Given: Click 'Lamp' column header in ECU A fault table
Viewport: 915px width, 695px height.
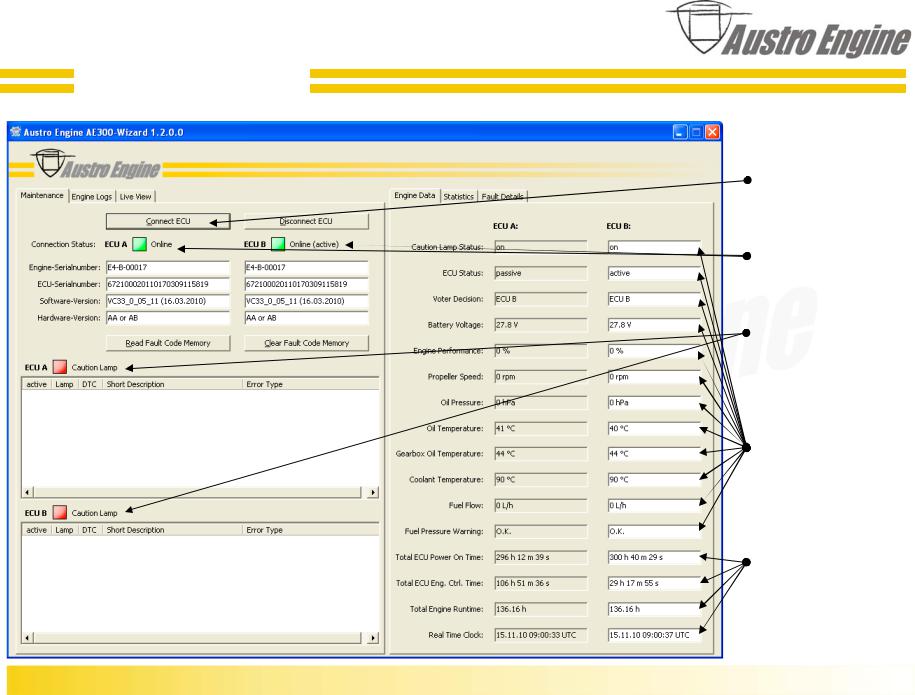Looking at the screenshot, I should (64, 385).
